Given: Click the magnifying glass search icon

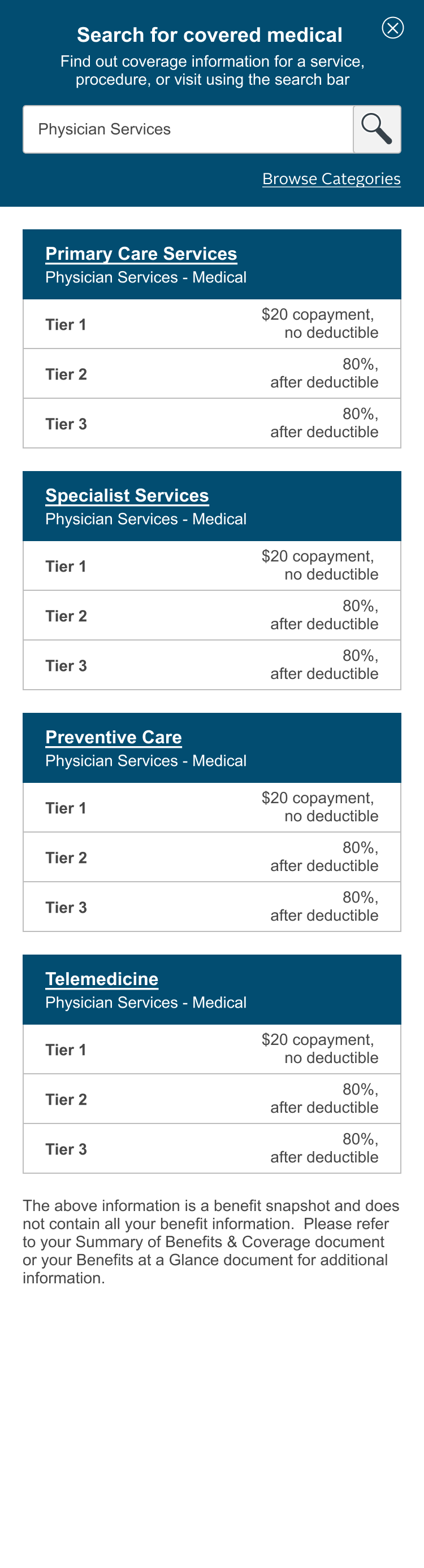Looking at the screenshot, I should pyautogui.click(x=377, y=129).
